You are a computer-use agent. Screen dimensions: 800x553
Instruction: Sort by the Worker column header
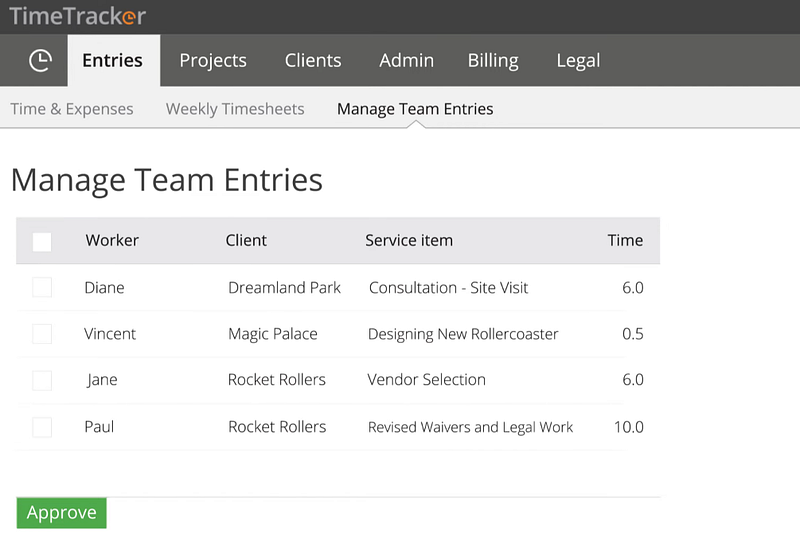pos(112,240)
